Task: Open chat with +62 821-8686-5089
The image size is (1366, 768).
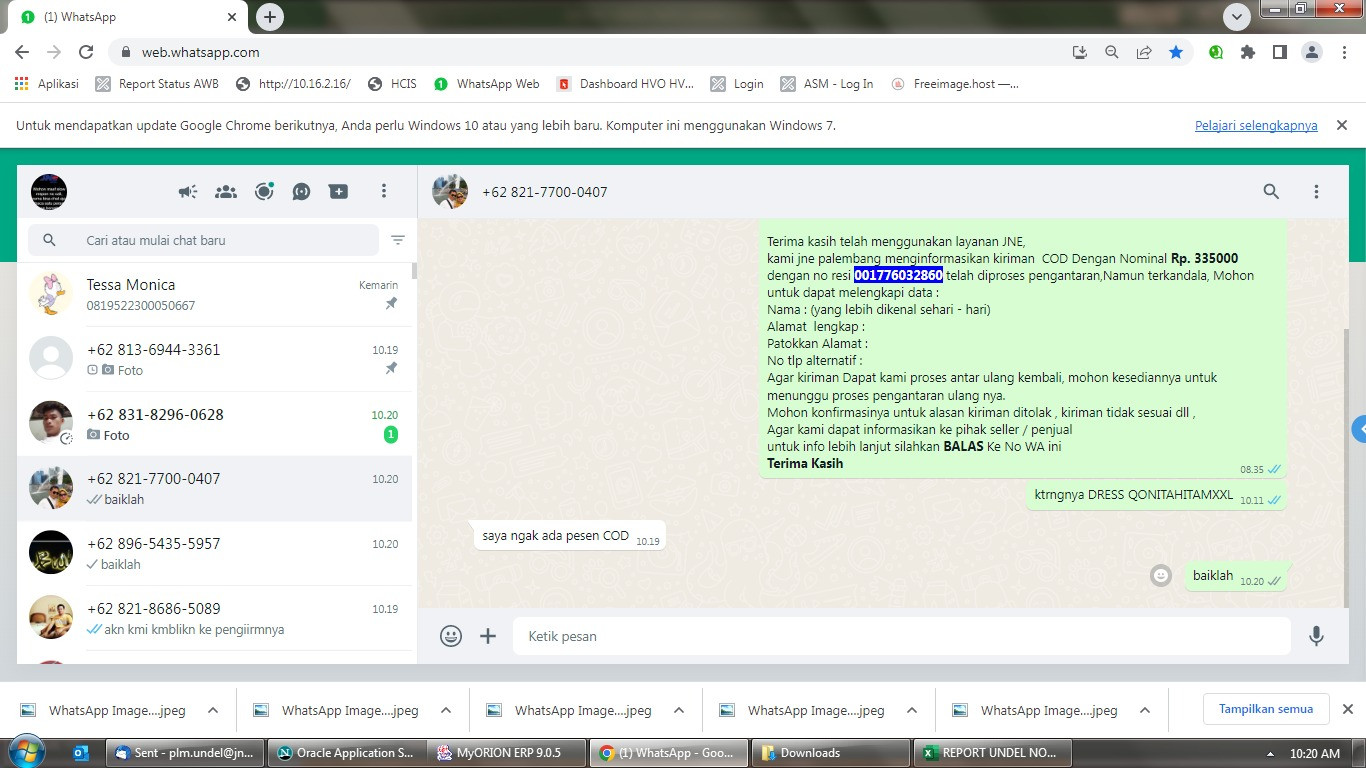Action: click(214, 618)
